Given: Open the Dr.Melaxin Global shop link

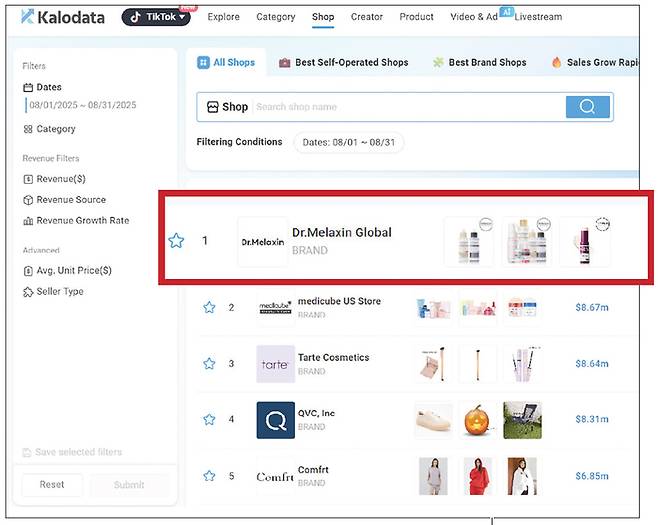Looking at the screenshot, I should [341, 233].
